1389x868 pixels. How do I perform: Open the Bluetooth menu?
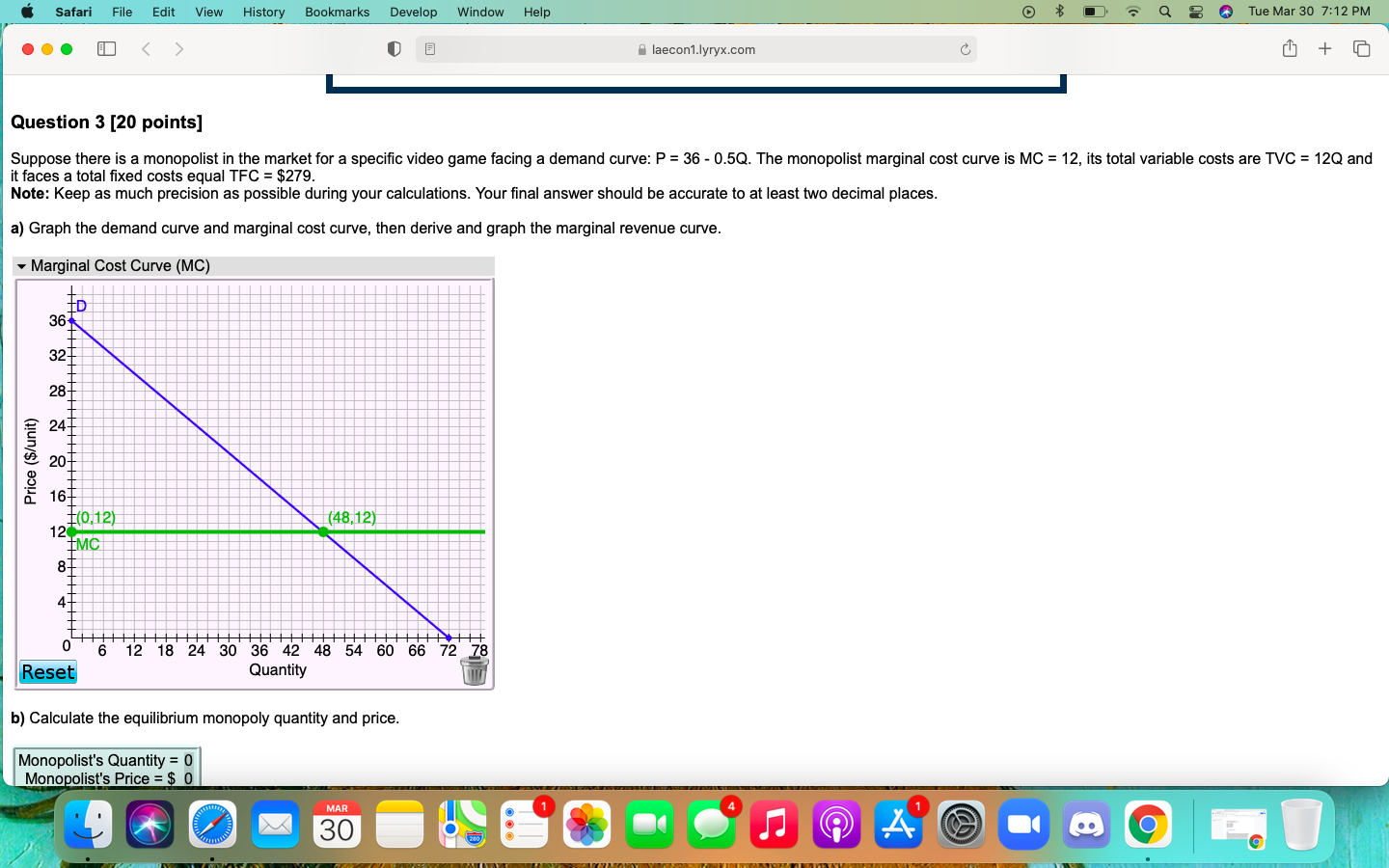pos(1060,12)
